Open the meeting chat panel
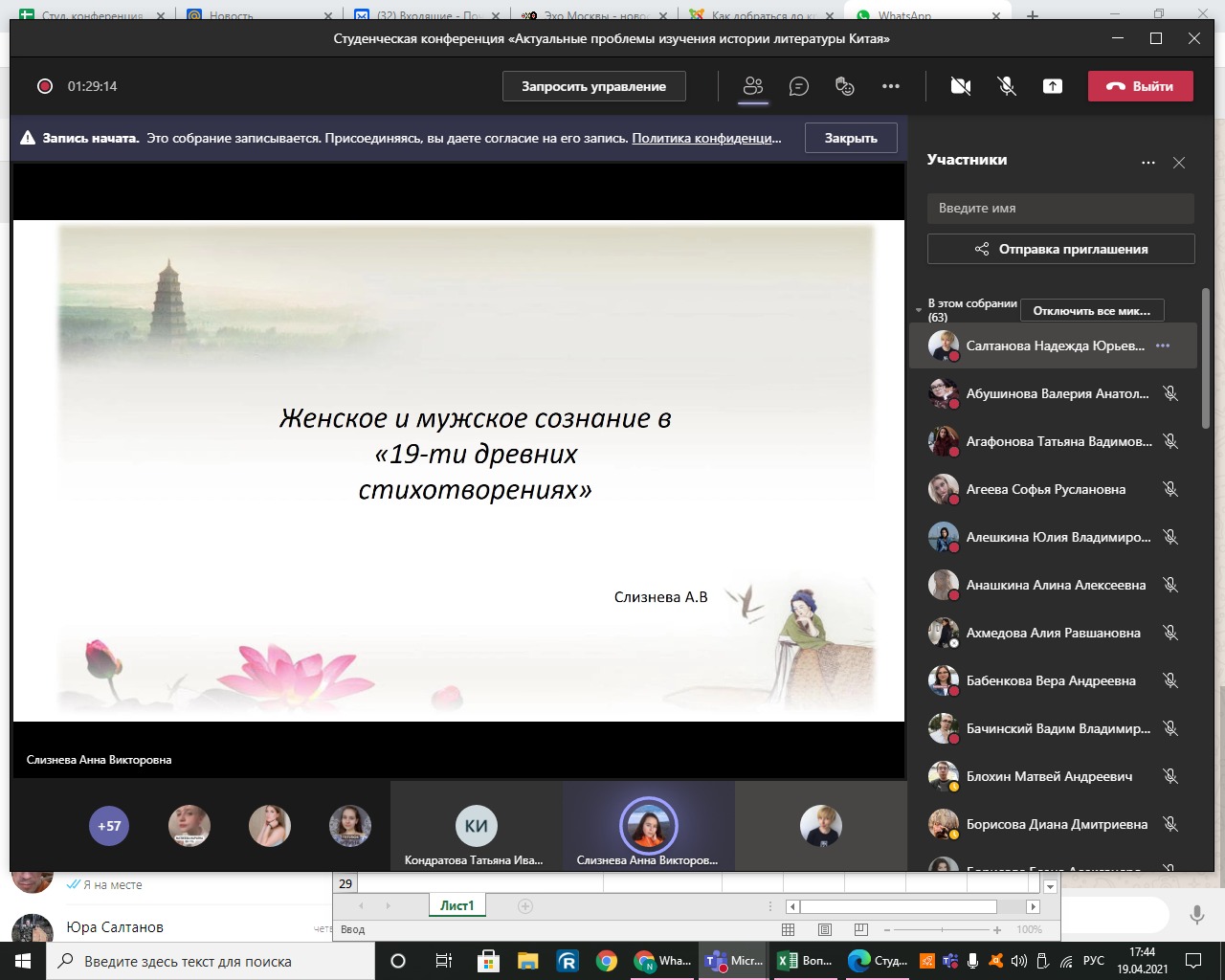The width and height of the screenshot is (1225, 980). pos(798,86)
